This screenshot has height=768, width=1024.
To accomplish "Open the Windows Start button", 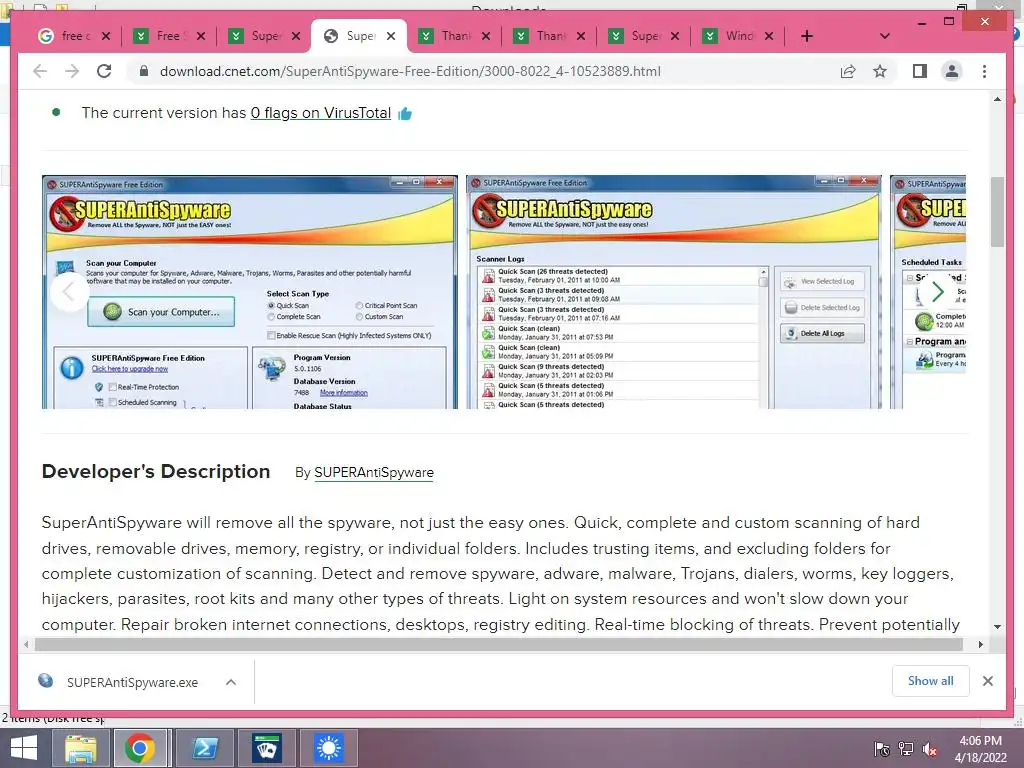I will 24,748.
